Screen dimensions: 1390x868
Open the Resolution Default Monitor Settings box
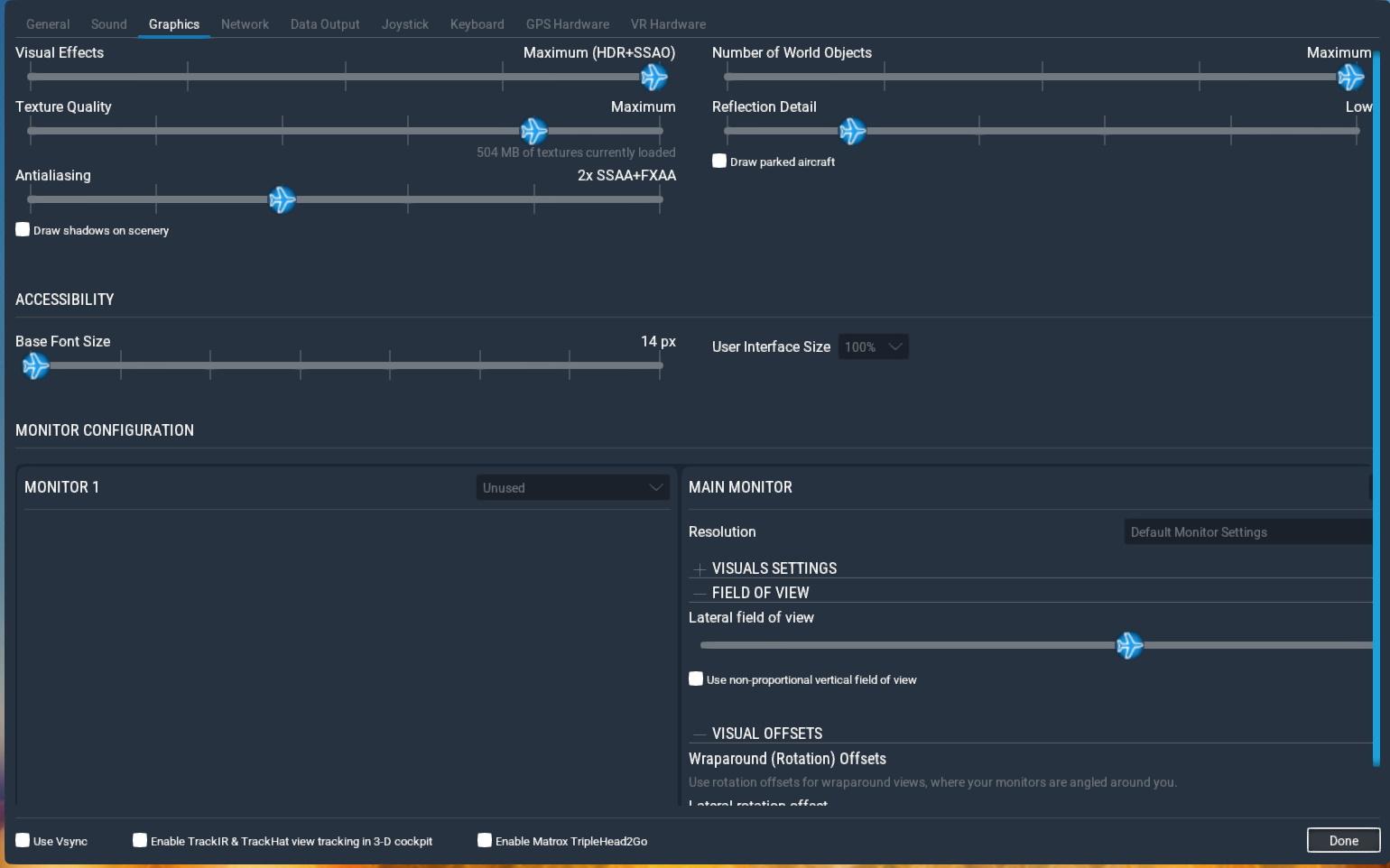pos(1247,532)
